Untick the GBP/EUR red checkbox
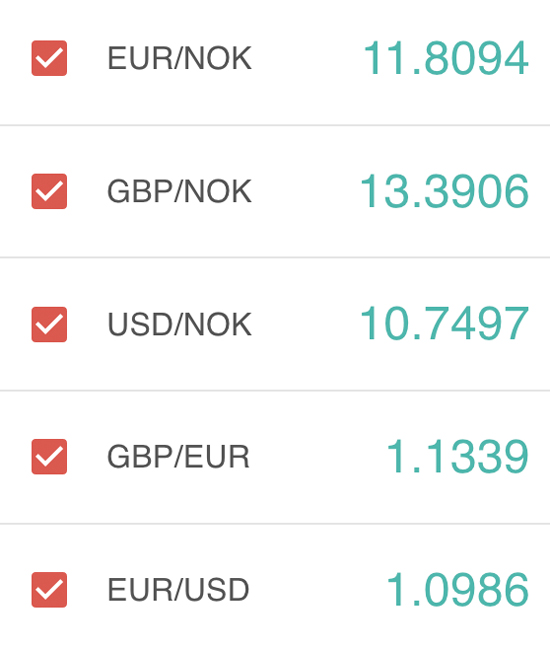Image resolution: width=550 pixels, height=650 pixels. 49,456
